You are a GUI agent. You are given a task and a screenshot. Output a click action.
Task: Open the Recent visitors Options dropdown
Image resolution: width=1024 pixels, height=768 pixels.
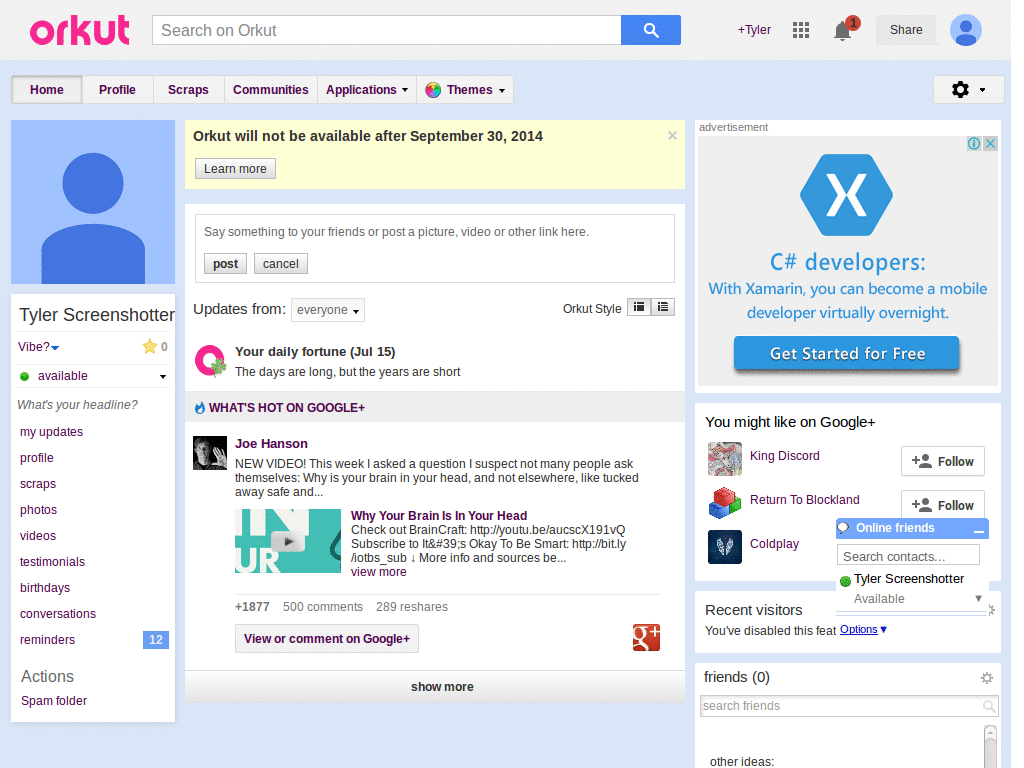tap(863, 630)
